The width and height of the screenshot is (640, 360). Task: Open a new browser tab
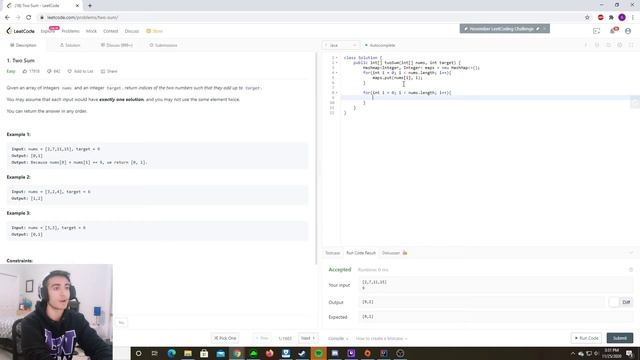pos(90,6)
